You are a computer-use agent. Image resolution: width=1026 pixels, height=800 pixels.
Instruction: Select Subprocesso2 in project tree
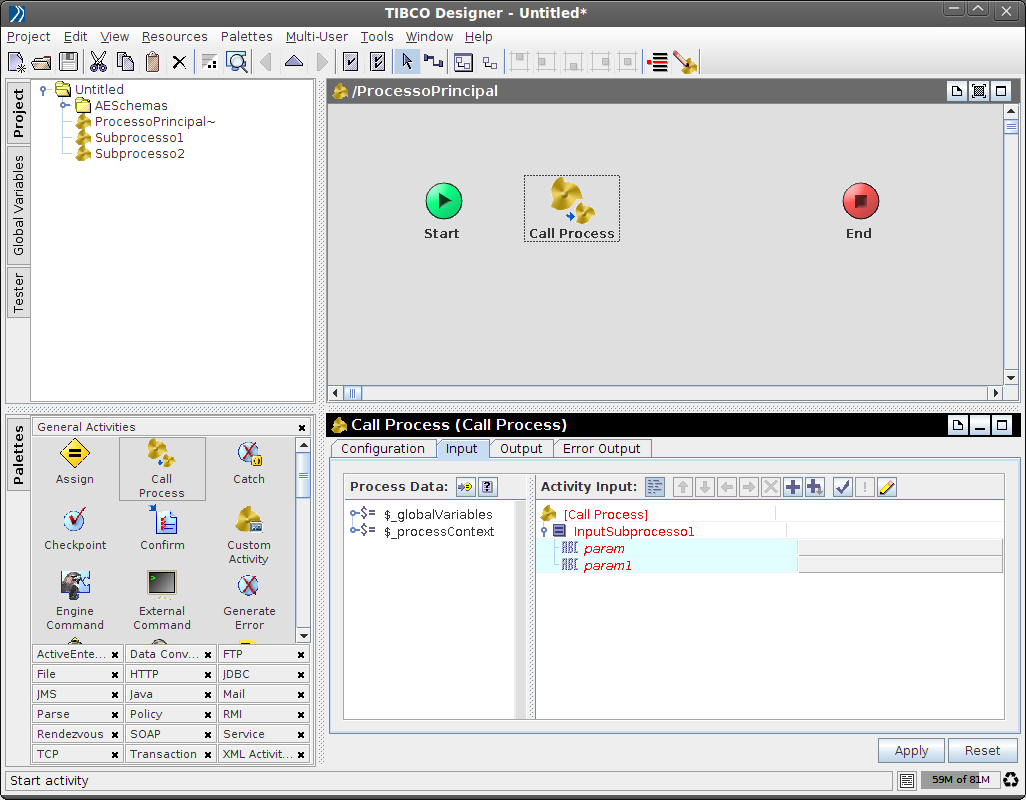(x=139, y=154)
